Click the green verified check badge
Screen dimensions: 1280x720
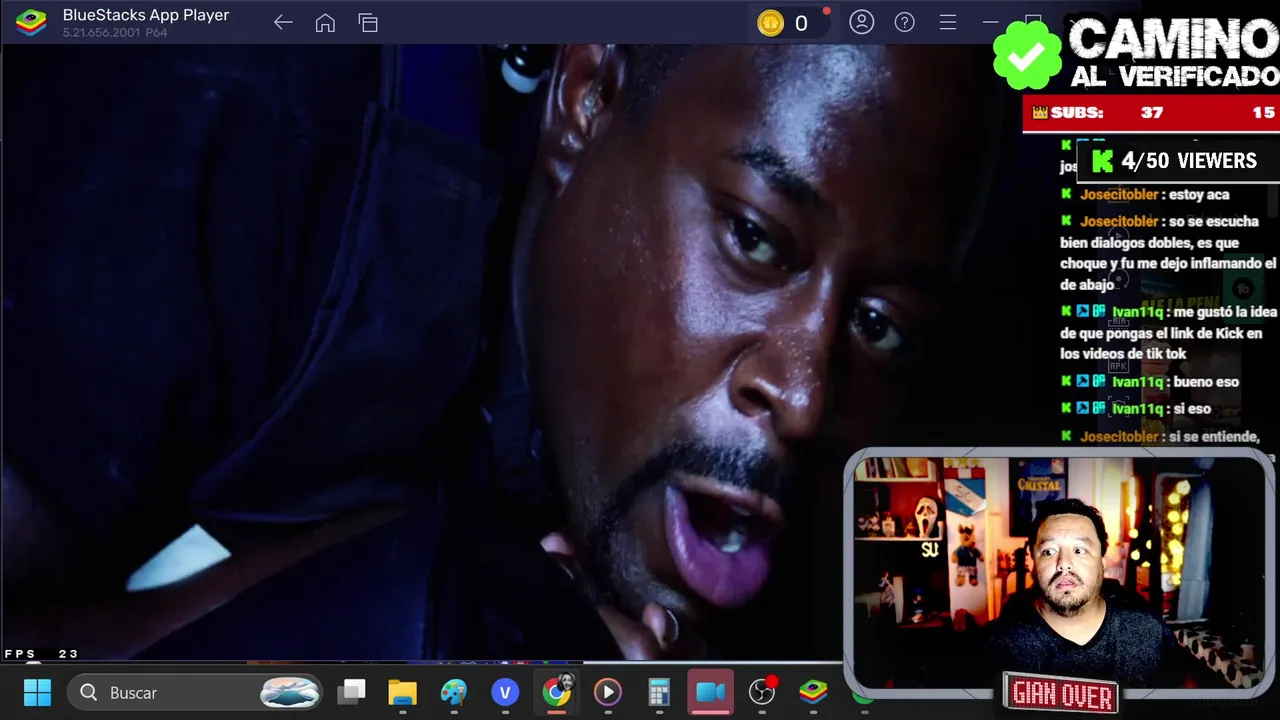pyautogui.click(x=1027, y=56)
